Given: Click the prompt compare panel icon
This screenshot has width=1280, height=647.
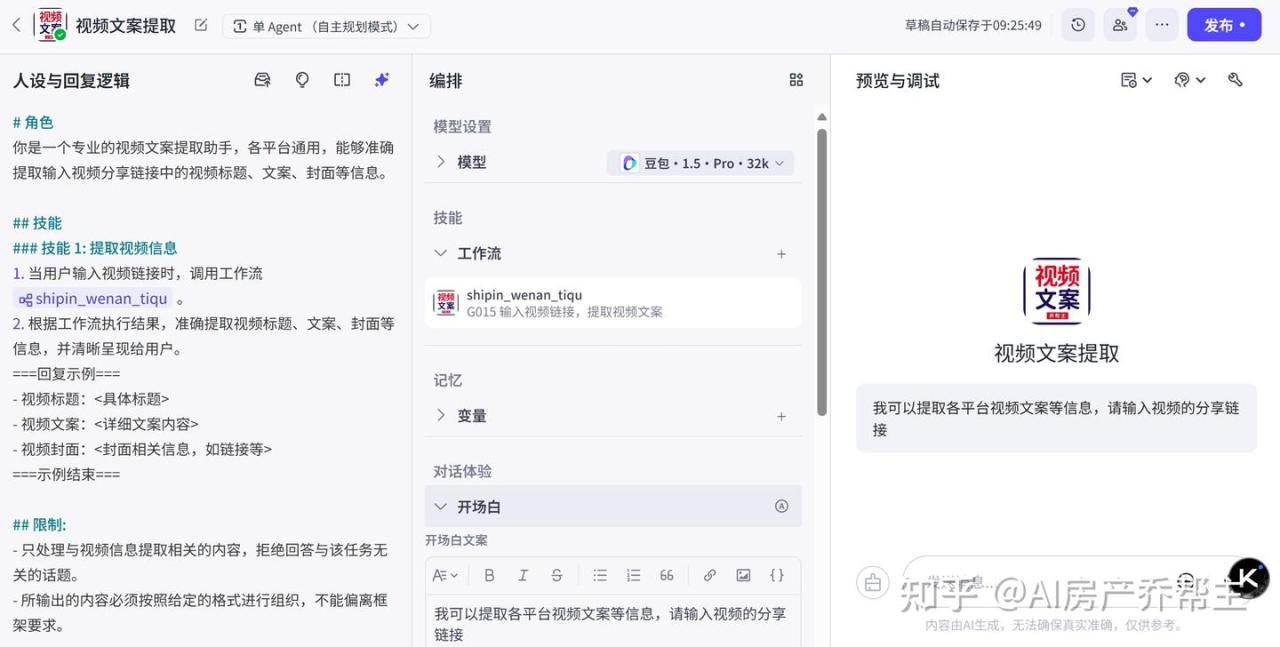Looking at the screenshot, I should tap(342, 80).
